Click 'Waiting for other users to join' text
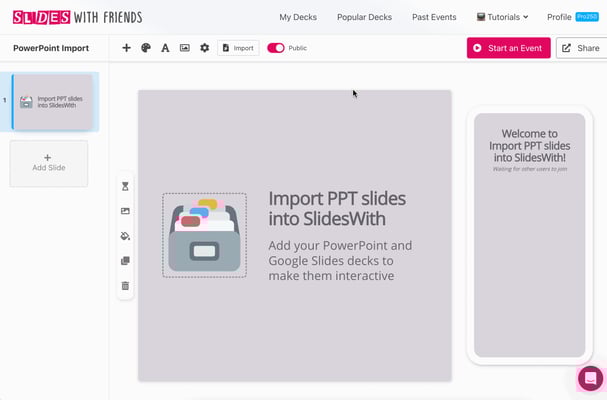Screen dimensions: 607x400 point(530,169)
